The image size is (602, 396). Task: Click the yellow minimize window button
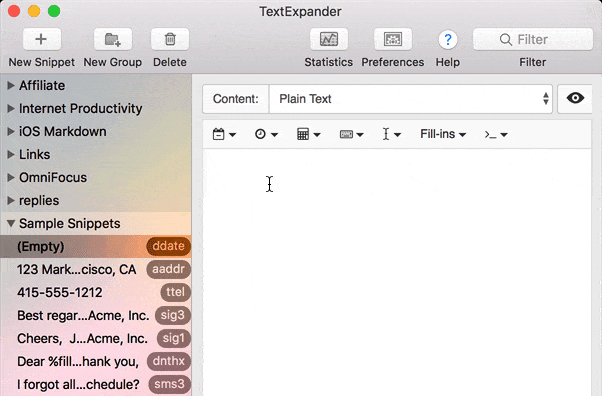pyautogui.click(x=34, y=11)
